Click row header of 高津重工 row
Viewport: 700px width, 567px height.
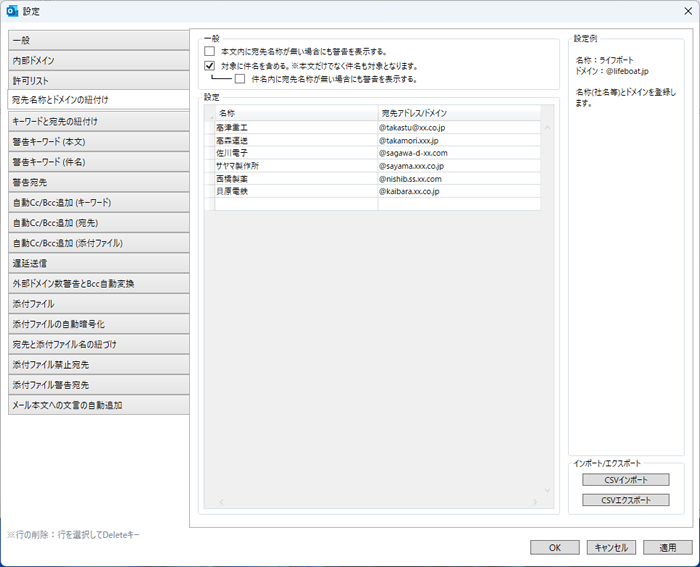[210, 128]
